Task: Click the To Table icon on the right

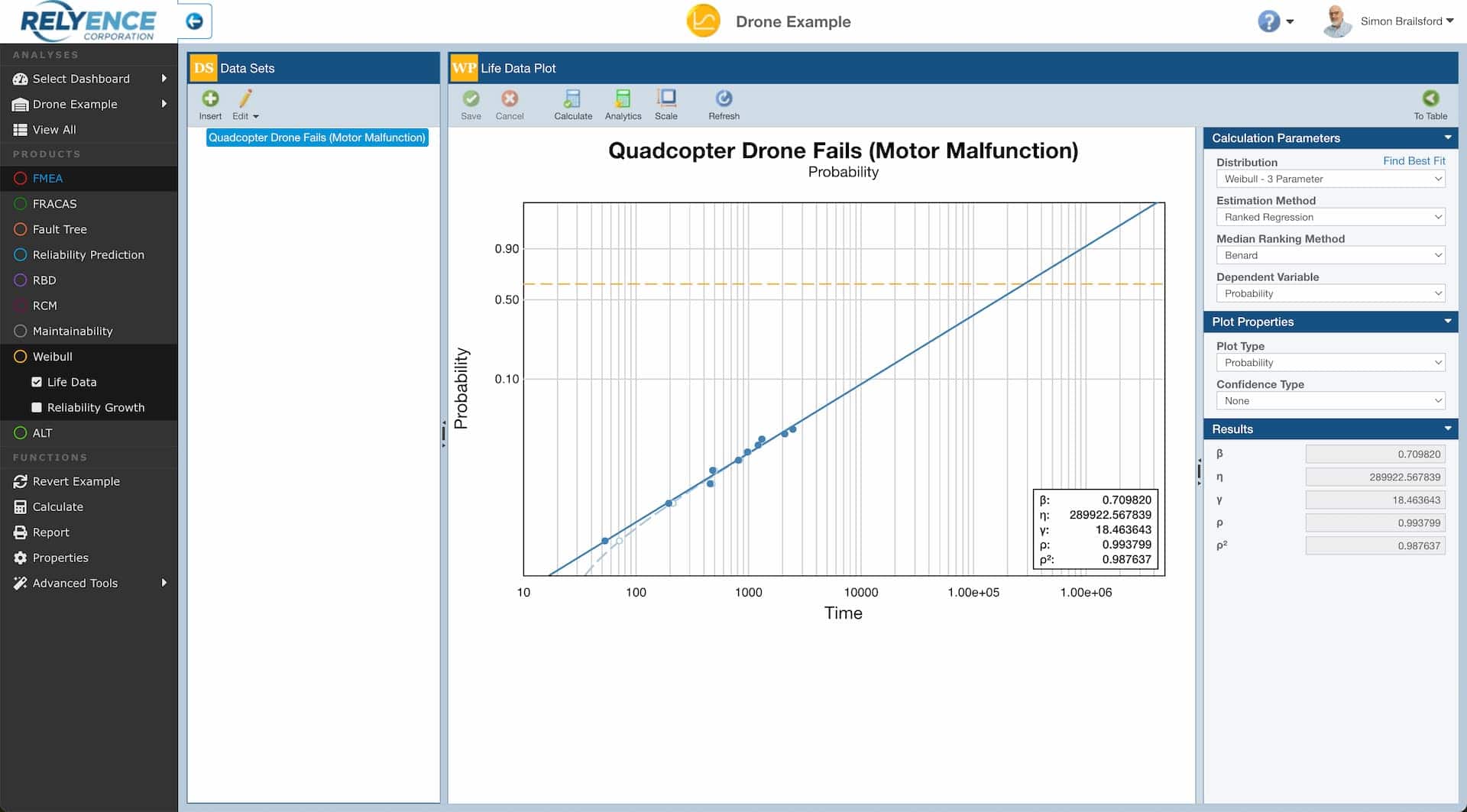Action: click(x=1430, y=105)
